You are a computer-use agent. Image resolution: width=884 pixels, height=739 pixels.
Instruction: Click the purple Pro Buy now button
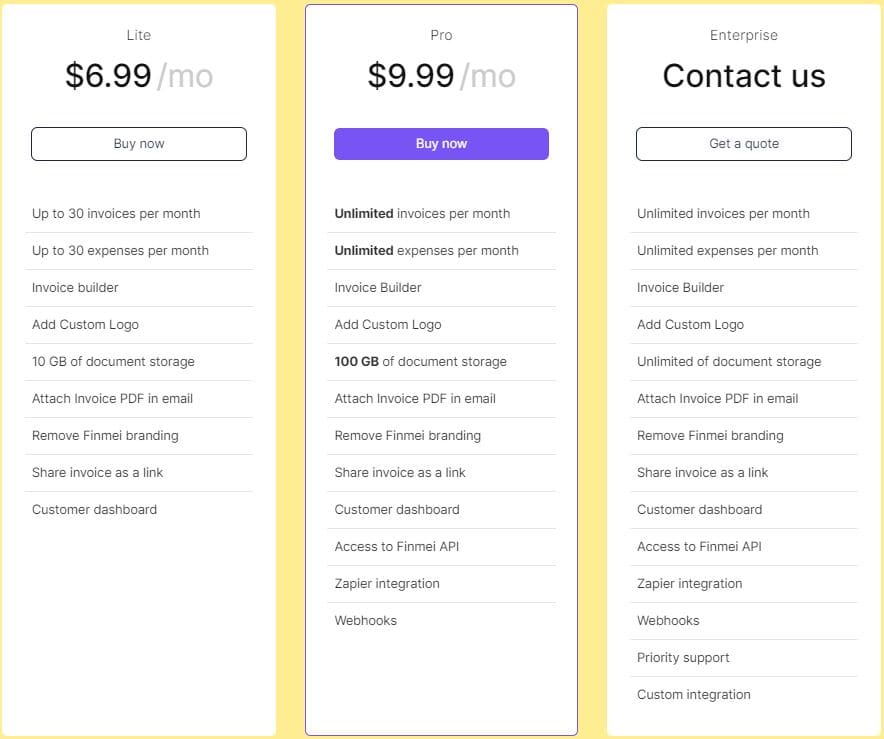point(441,144)
